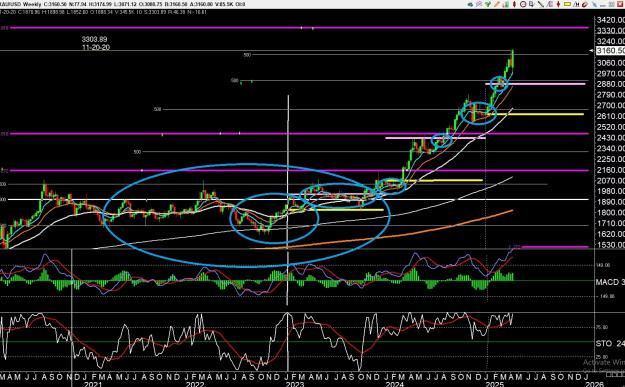
Task: Click the bright red diamond icon beside yellow rectangle
Action: [558, 4]
